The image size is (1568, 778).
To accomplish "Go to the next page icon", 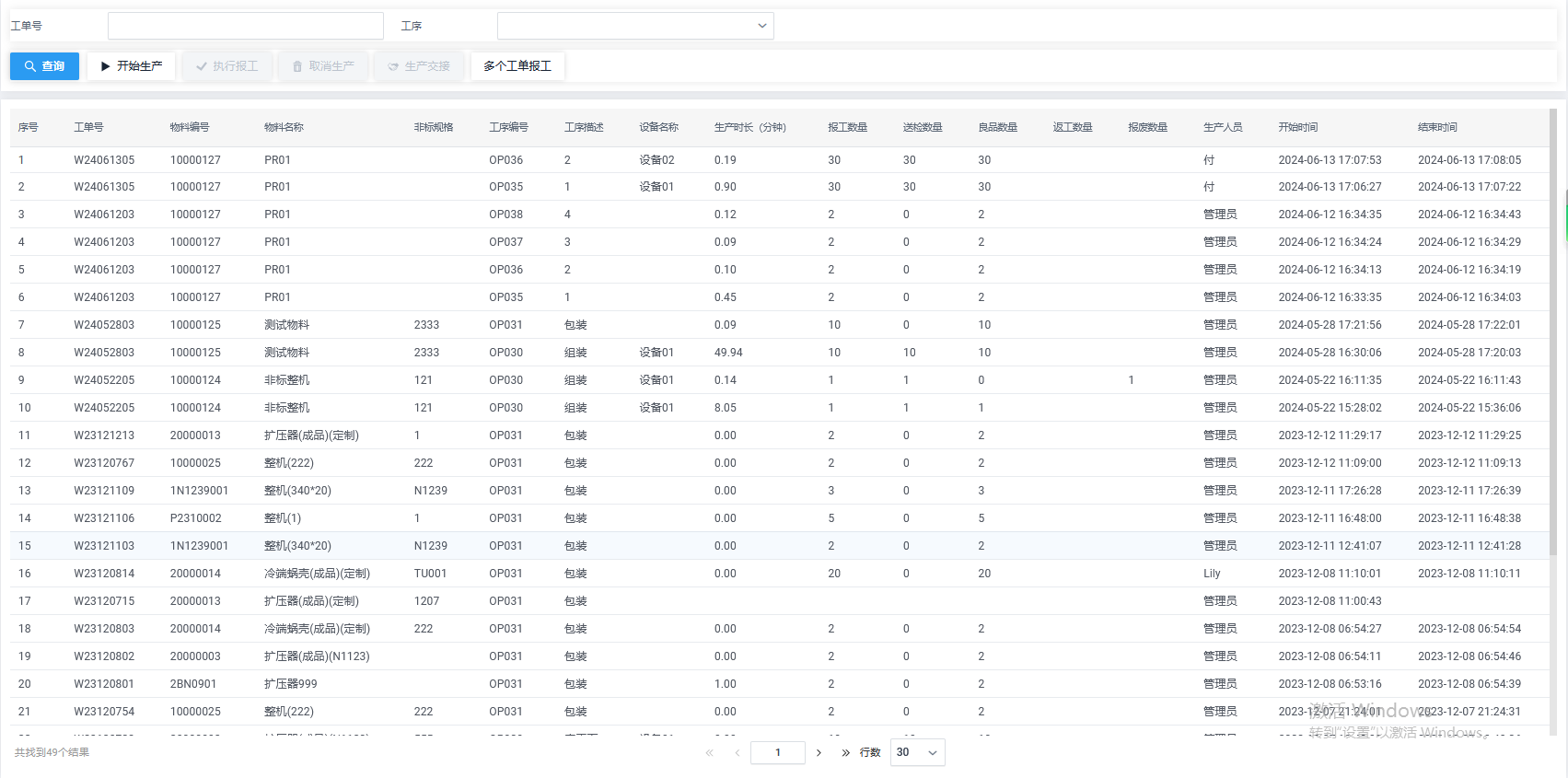I will [x=819, y=753].
